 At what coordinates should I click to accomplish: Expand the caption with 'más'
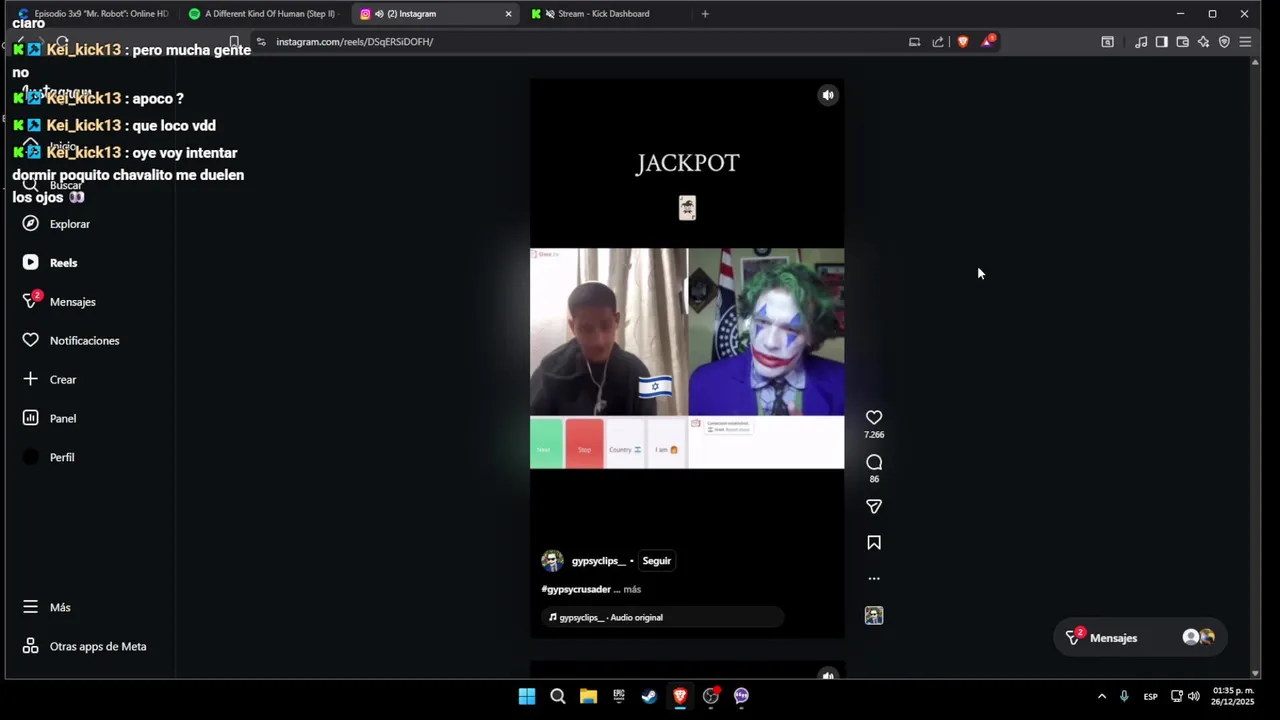(632, 589)
